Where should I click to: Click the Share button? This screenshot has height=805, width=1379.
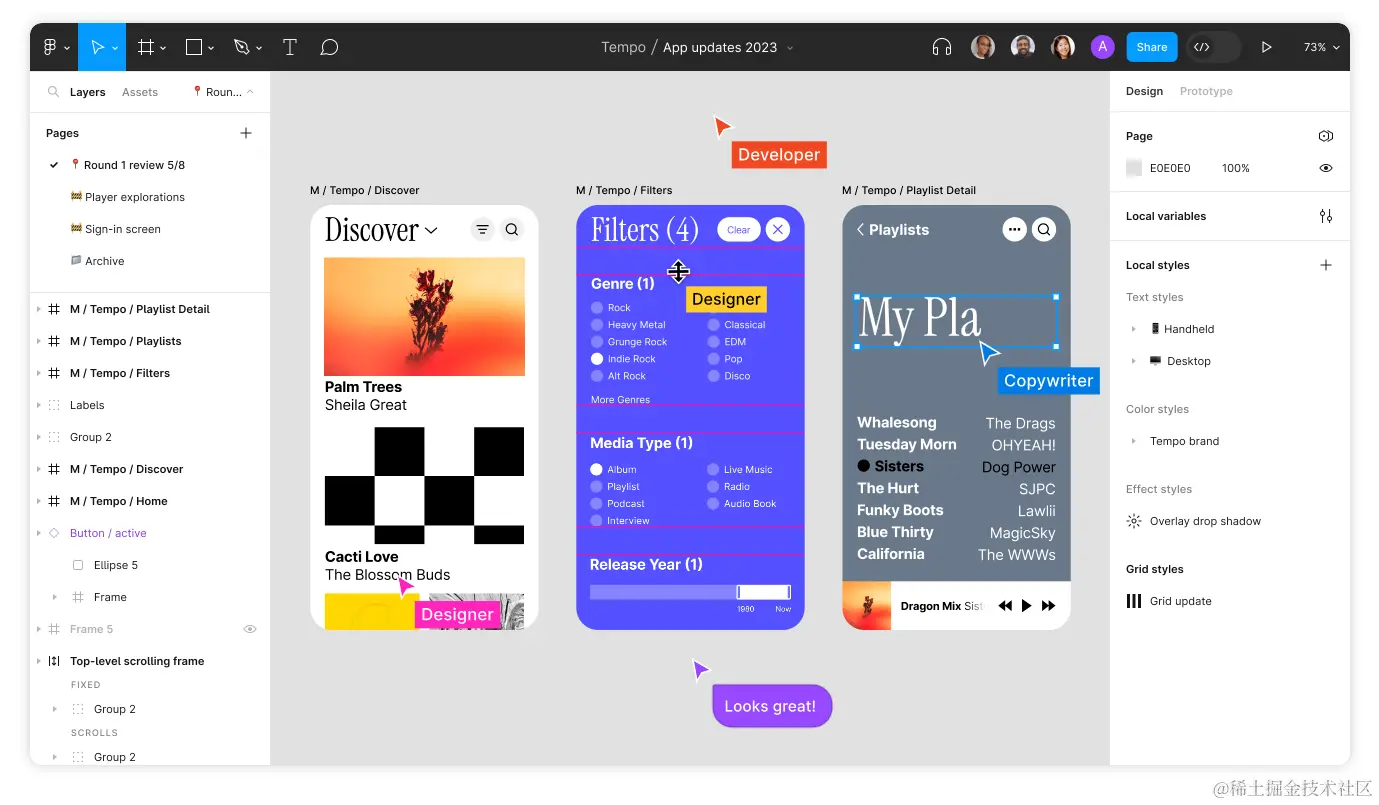(1152, 47)
